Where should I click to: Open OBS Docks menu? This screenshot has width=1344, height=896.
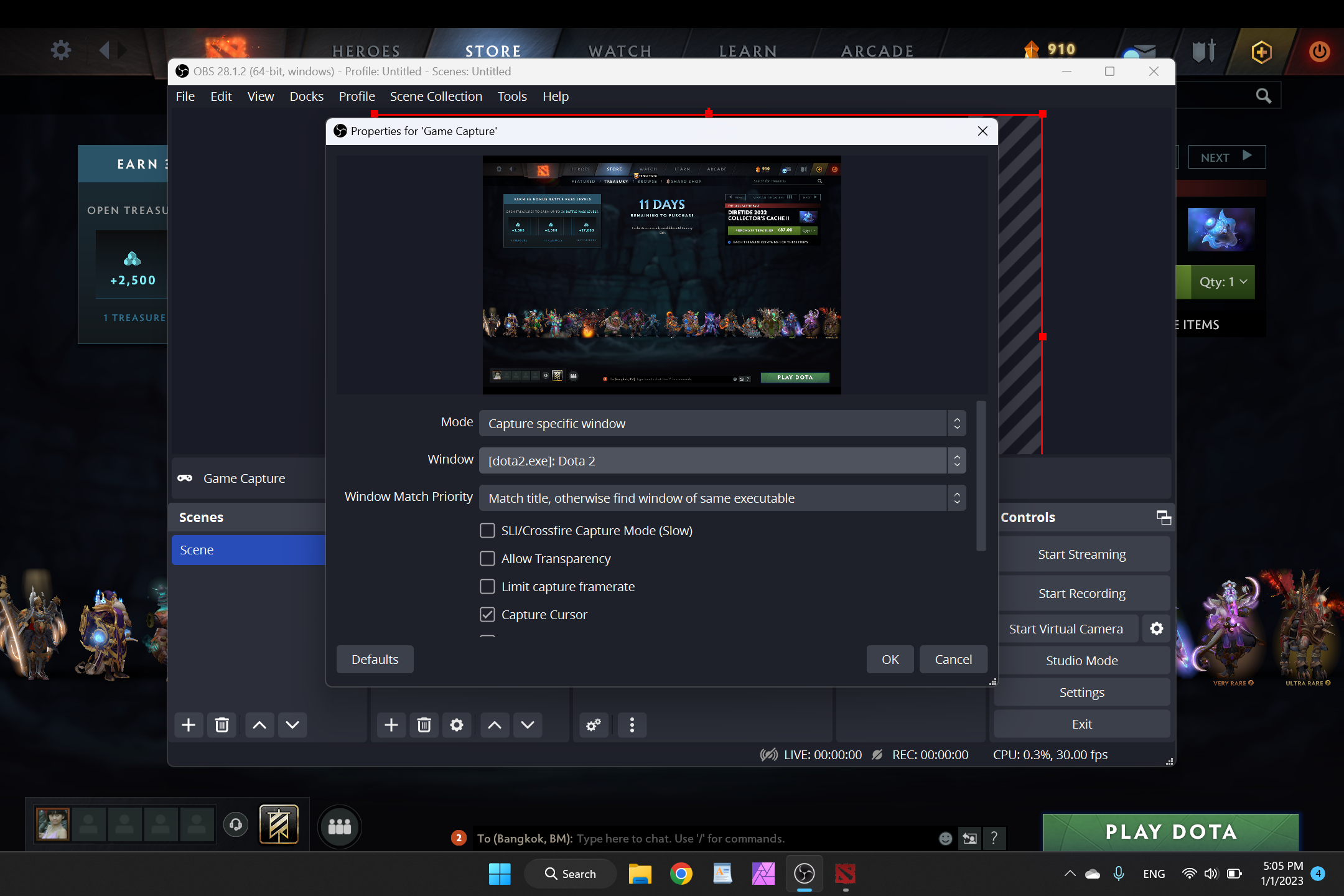click(306, 96)
